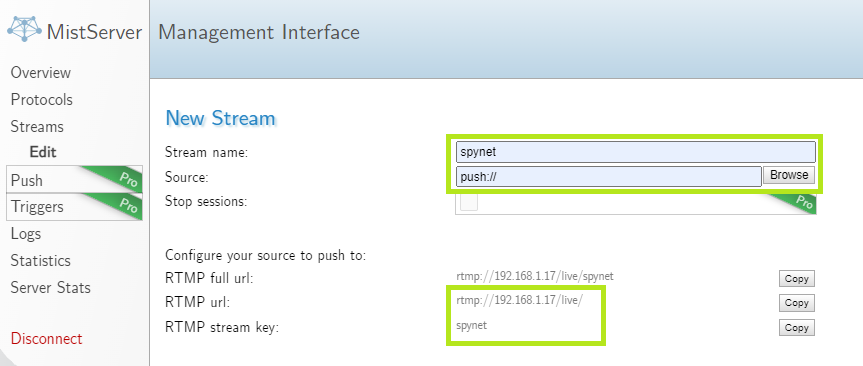Click Browse next to Source field
Image resolution: width=863 pixels, height=366 pixels.
click(789, 175)
